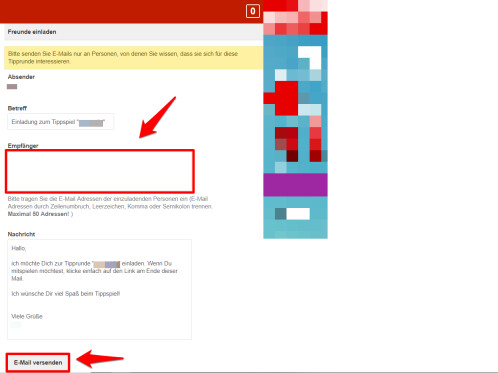This screenshot has height=373, width=498.
Task: Place cursor on the Hallo greeting line
Action: tap(19, 248)
